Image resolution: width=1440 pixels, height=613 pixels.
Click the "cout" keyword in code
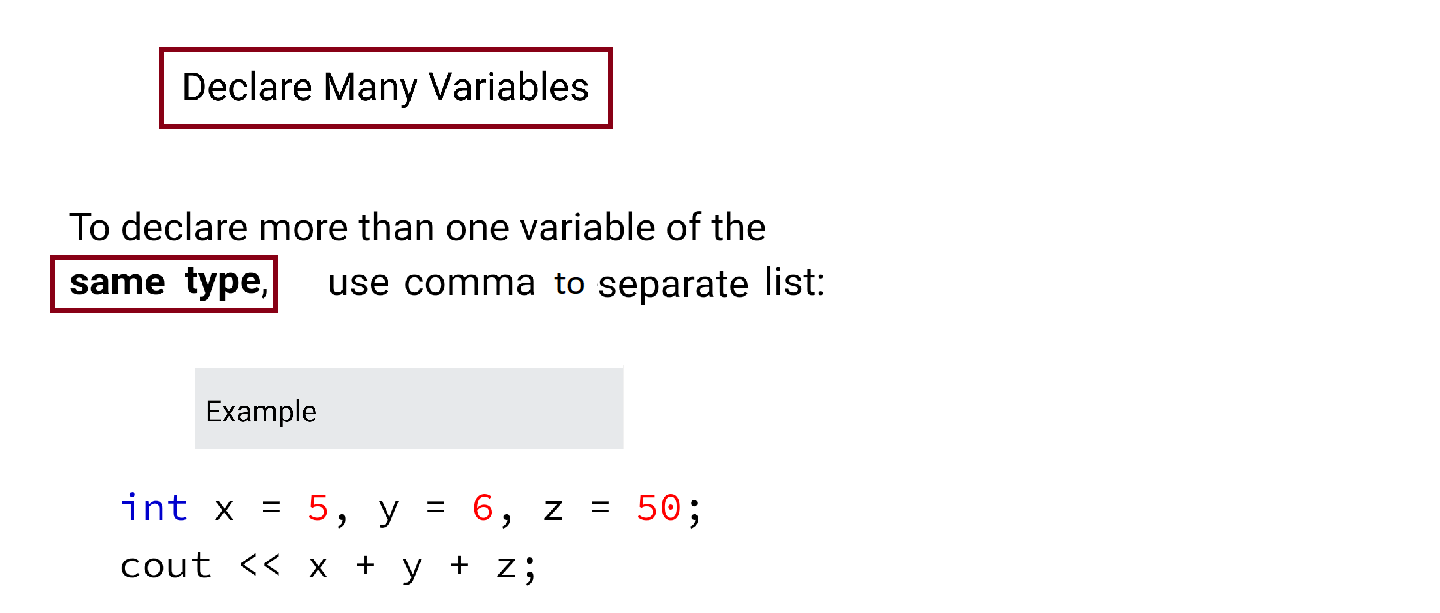click(x=165, y=567)
